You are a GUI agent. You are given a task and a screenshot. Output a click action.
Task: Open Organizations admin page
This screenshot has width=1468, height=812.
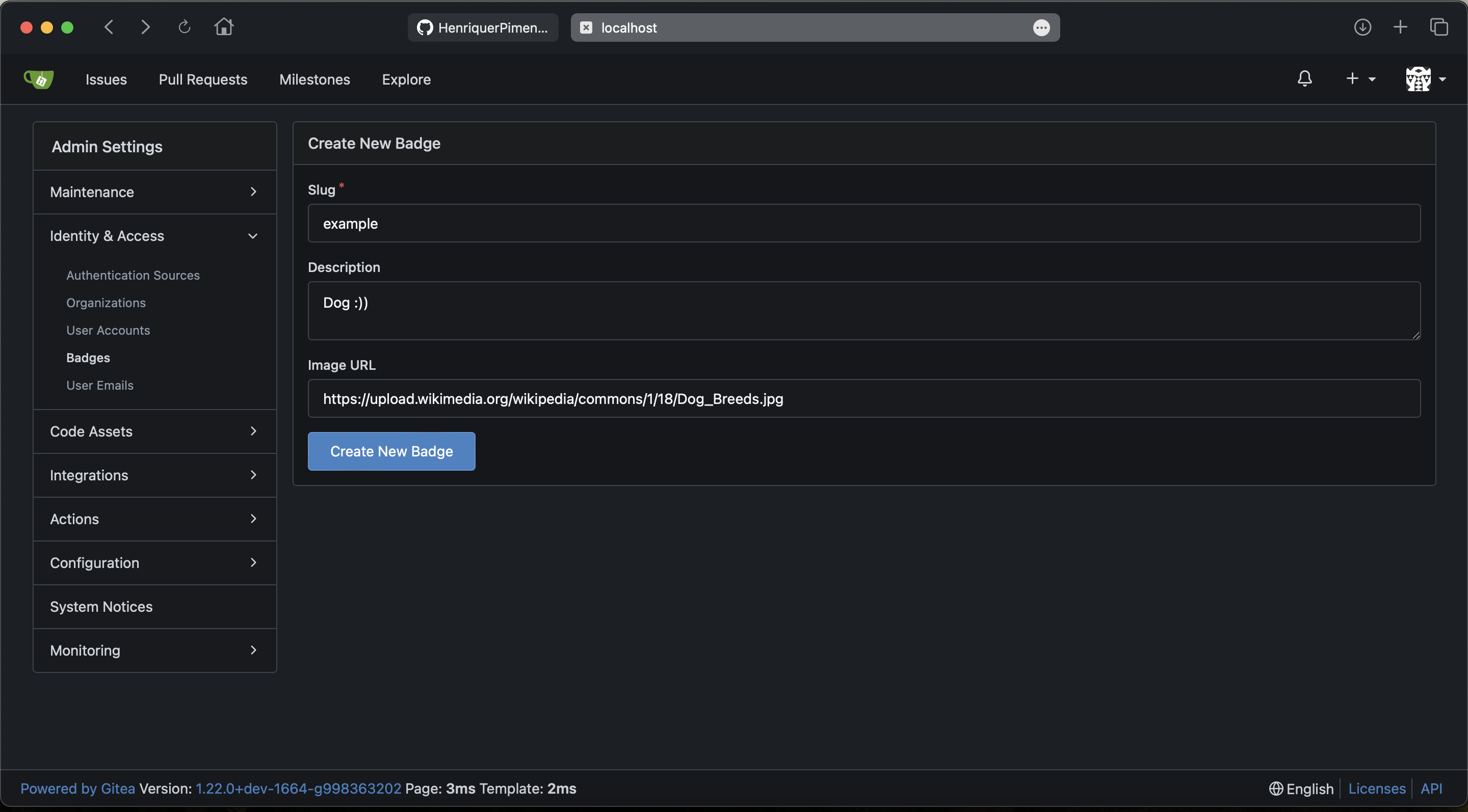tap(106, 303)
